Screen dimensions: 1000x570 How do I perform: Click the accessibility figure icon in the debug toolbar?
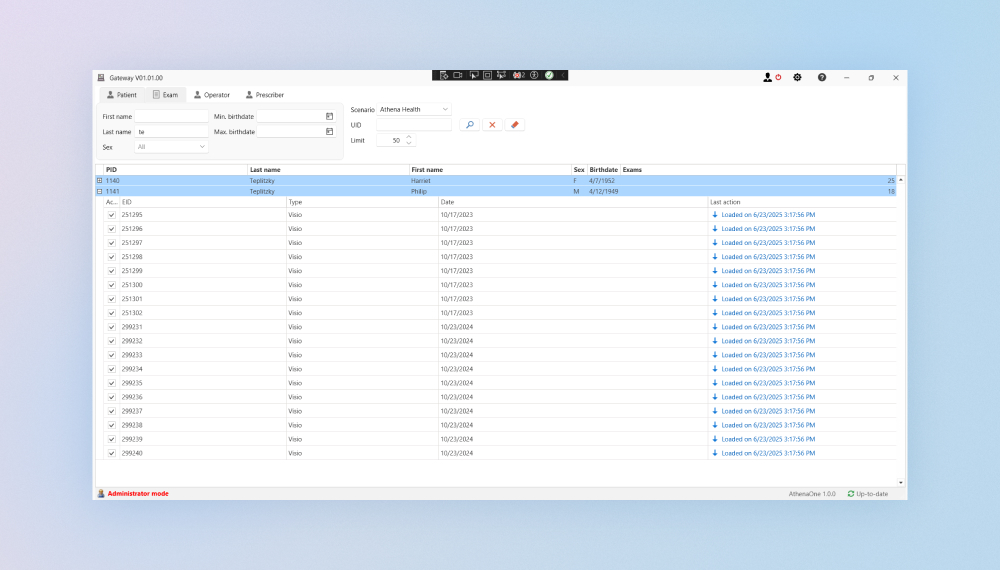(x=534, y=75)
